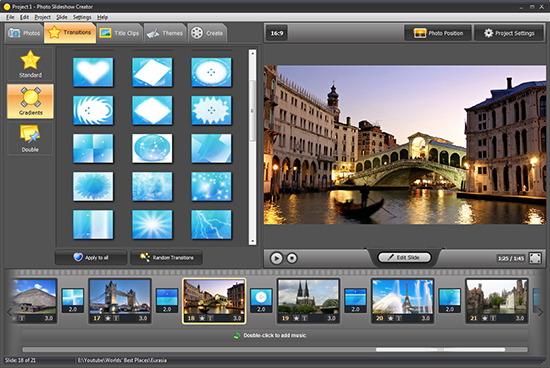Click transition icon after slide 19
Image resolution: width=550 pixels, height=368 pixels.
(x=355, y=300)
